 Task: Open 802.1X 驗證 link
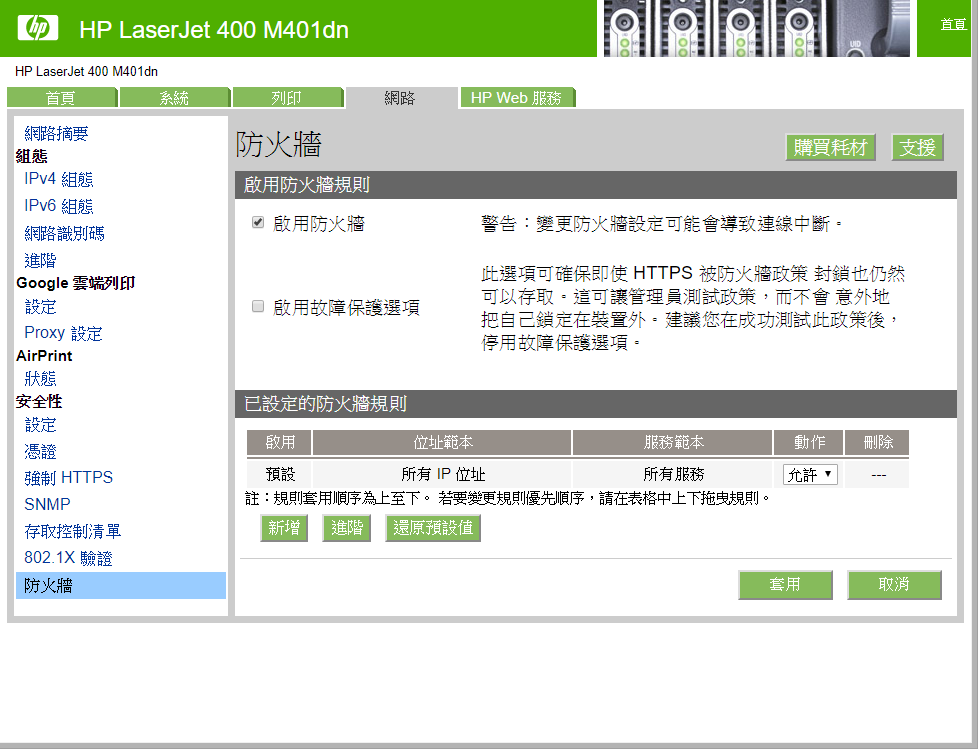68,558
